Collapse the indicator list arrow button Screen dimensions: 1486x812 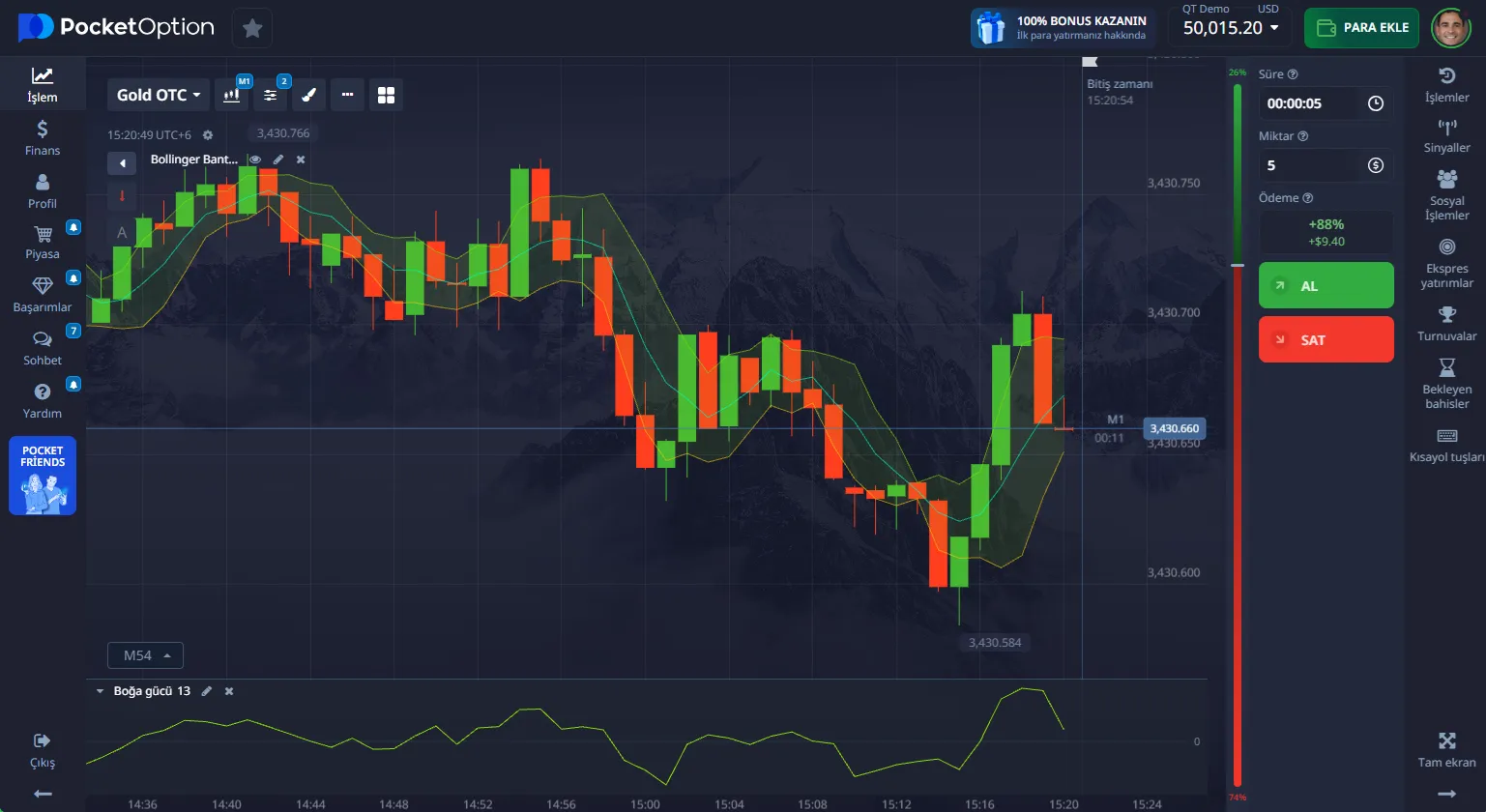coord(122,163)
